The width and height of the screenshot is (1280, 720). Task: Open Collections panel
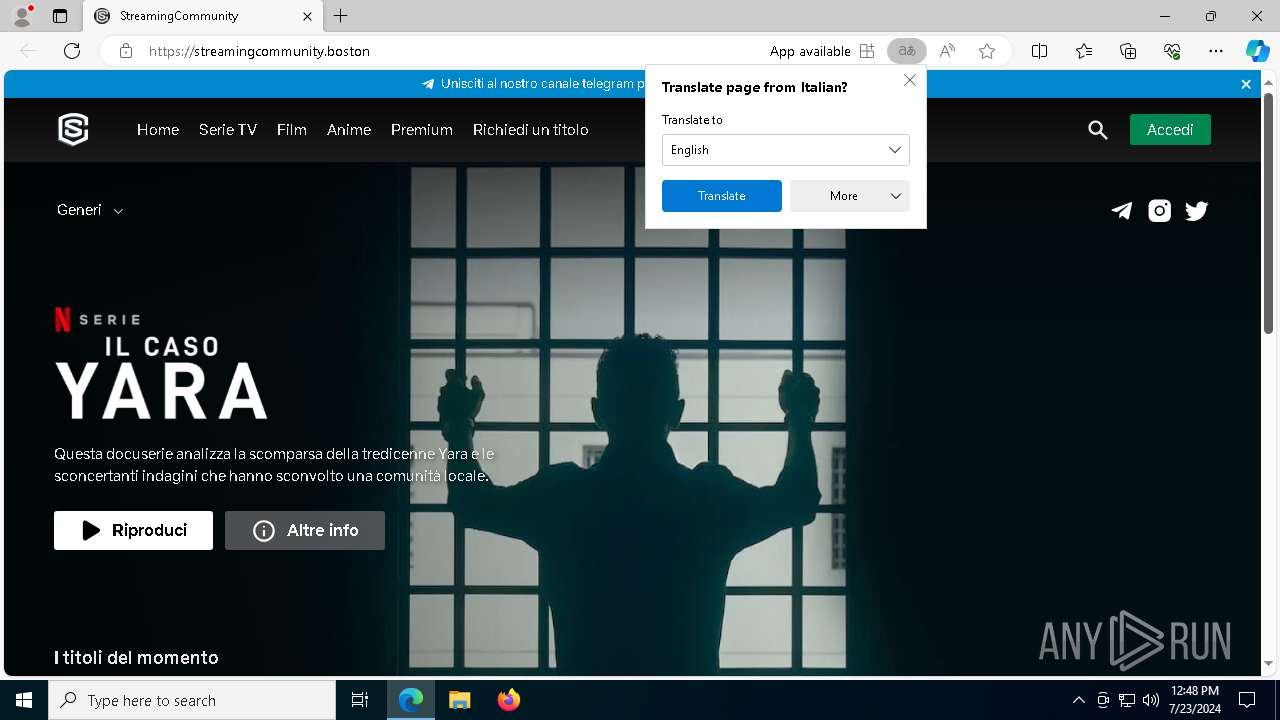point(1128,51)
